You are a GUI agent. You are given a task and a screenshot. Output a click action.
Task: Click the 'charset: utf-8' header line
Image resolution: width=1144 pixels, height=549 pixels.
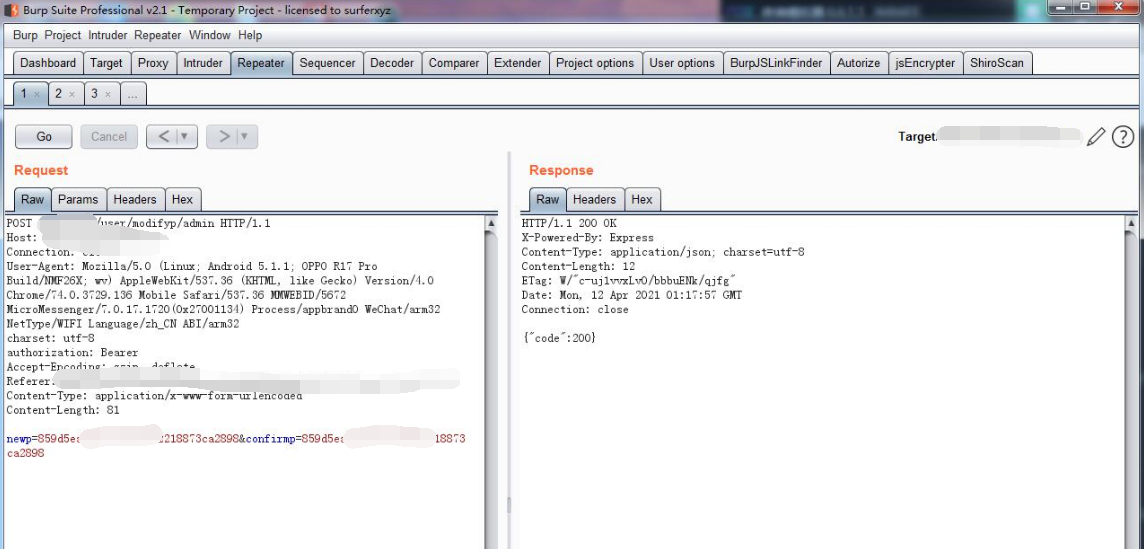pos(50,338)
